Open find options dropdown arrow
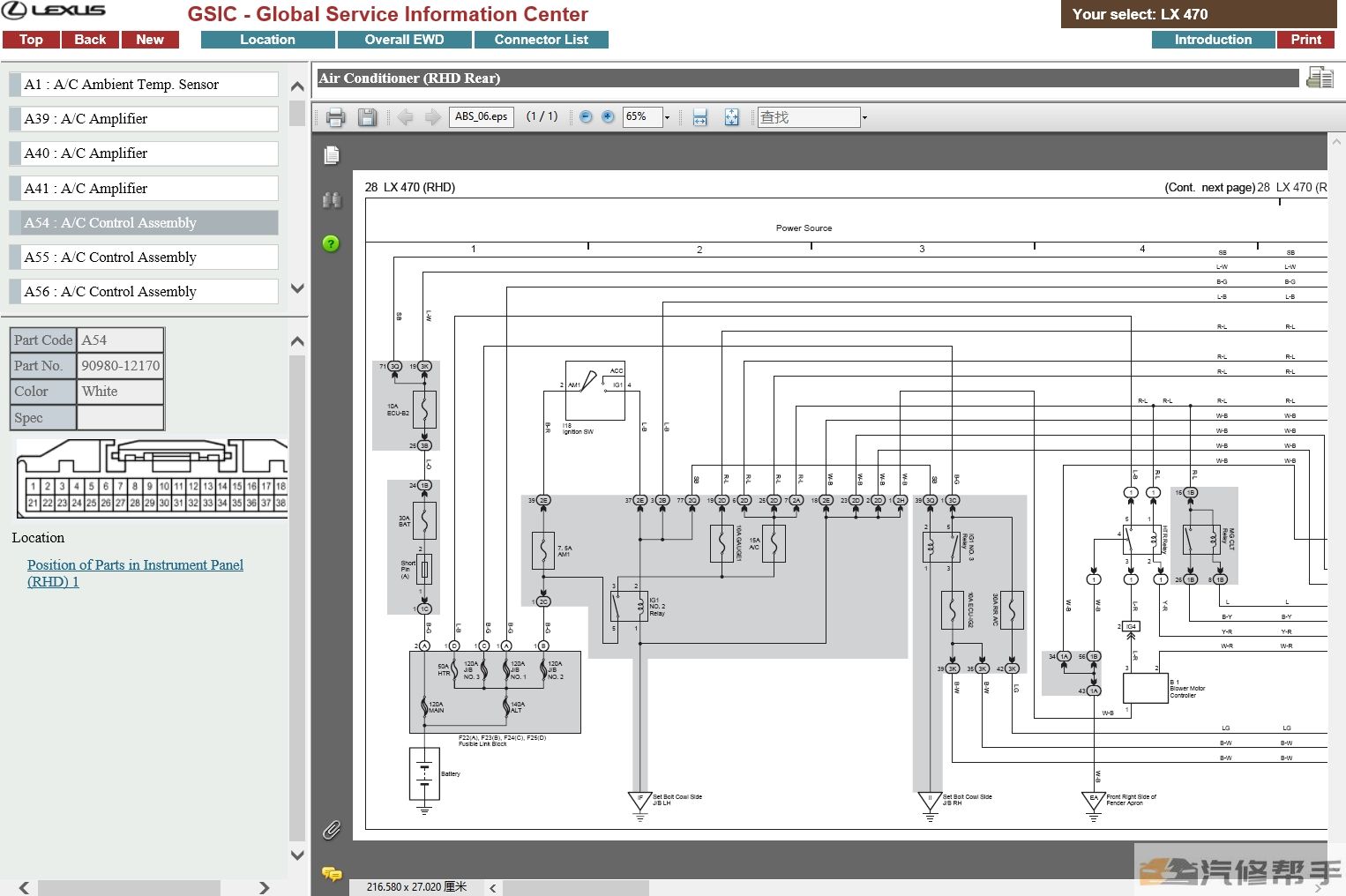Screen dimensions: 1346x896 coord(864,117)
